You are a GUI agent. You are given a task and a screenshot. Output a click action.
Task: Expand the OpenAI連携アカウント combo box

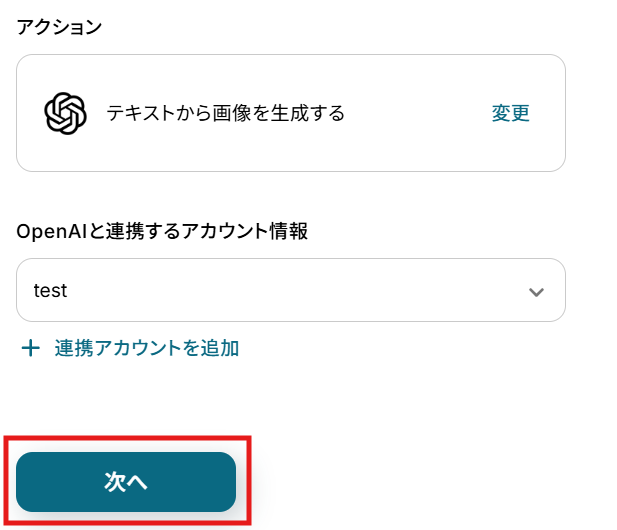point(290,291)
